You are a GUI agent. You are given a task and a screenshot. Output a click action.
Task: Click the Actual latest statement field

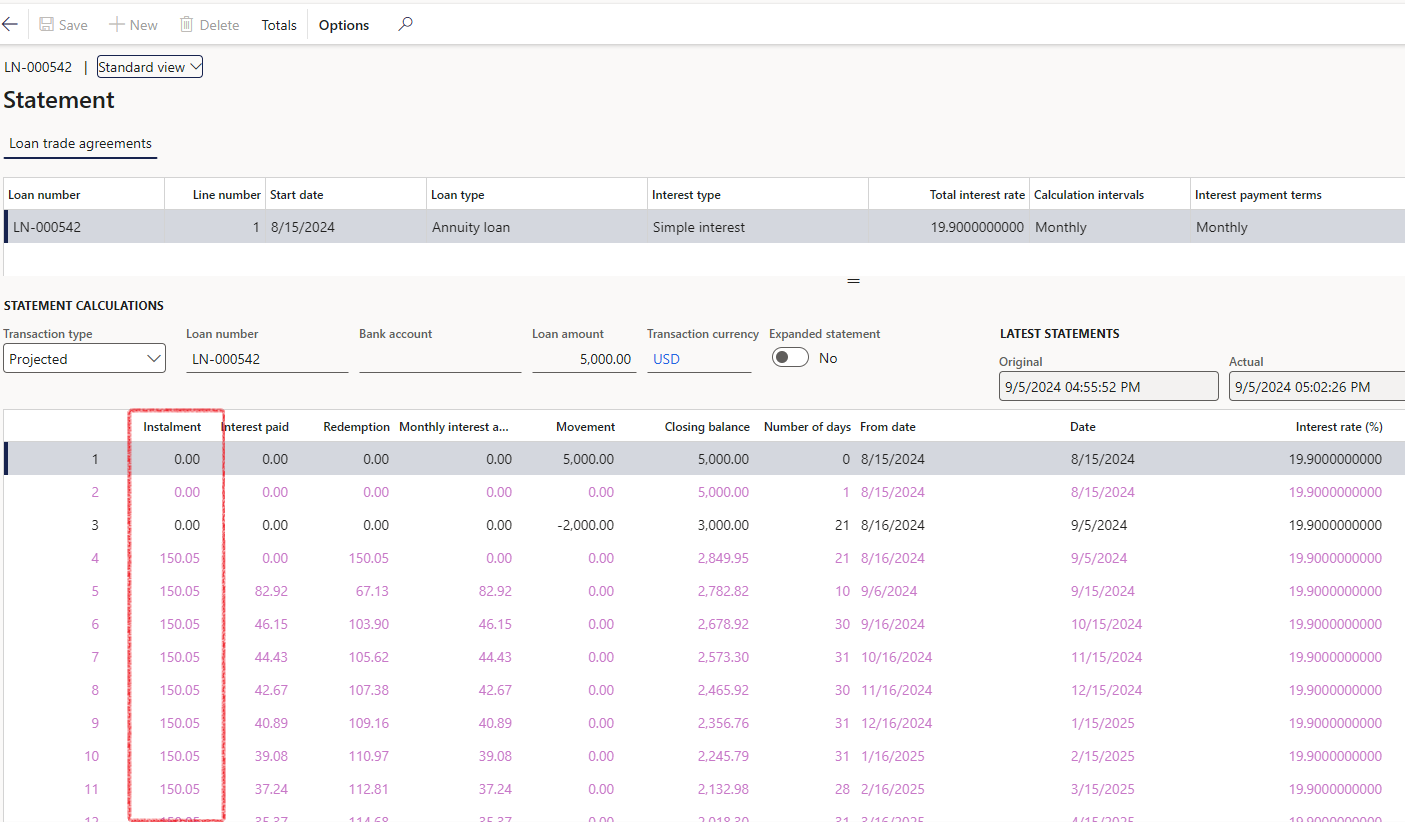pyautogui.click(x=1317, y=386)
